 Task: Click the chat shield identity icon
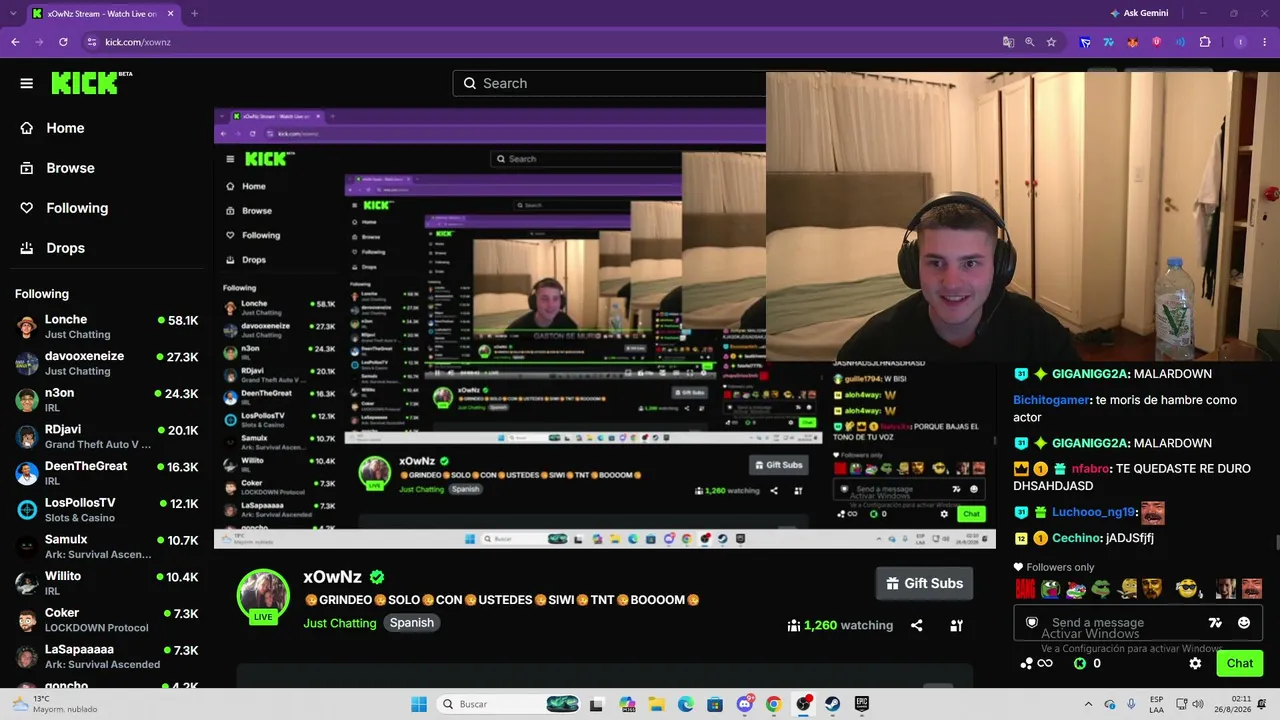coord(1032,623)
